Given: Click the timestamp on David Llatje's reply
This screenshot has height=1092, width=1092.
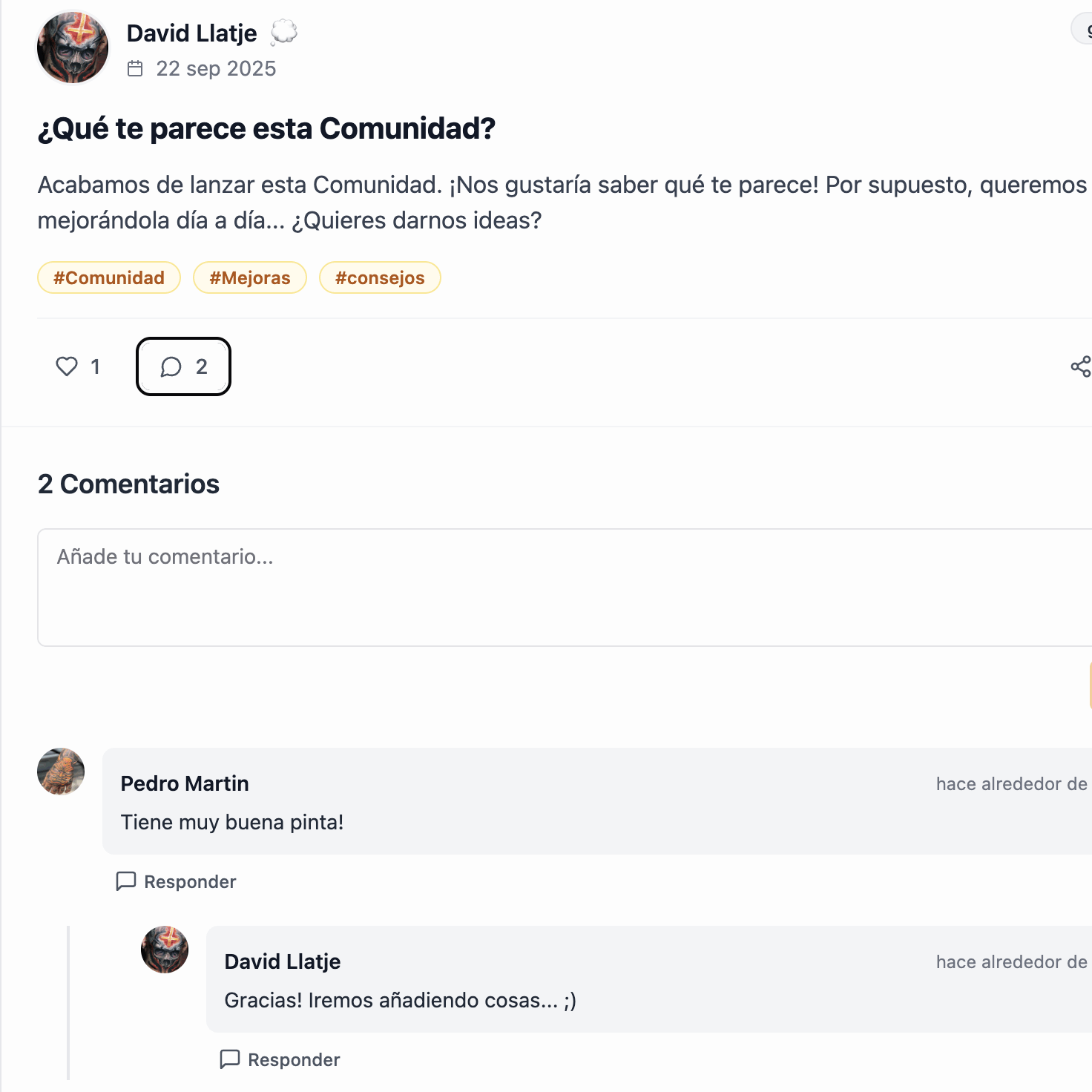Looking at the screenshot, I should (x=1012, y=962).
